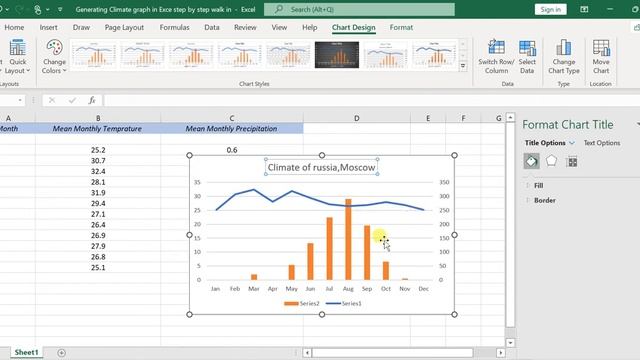
Task: Open the Format tab
Action: tap(401, 27)
